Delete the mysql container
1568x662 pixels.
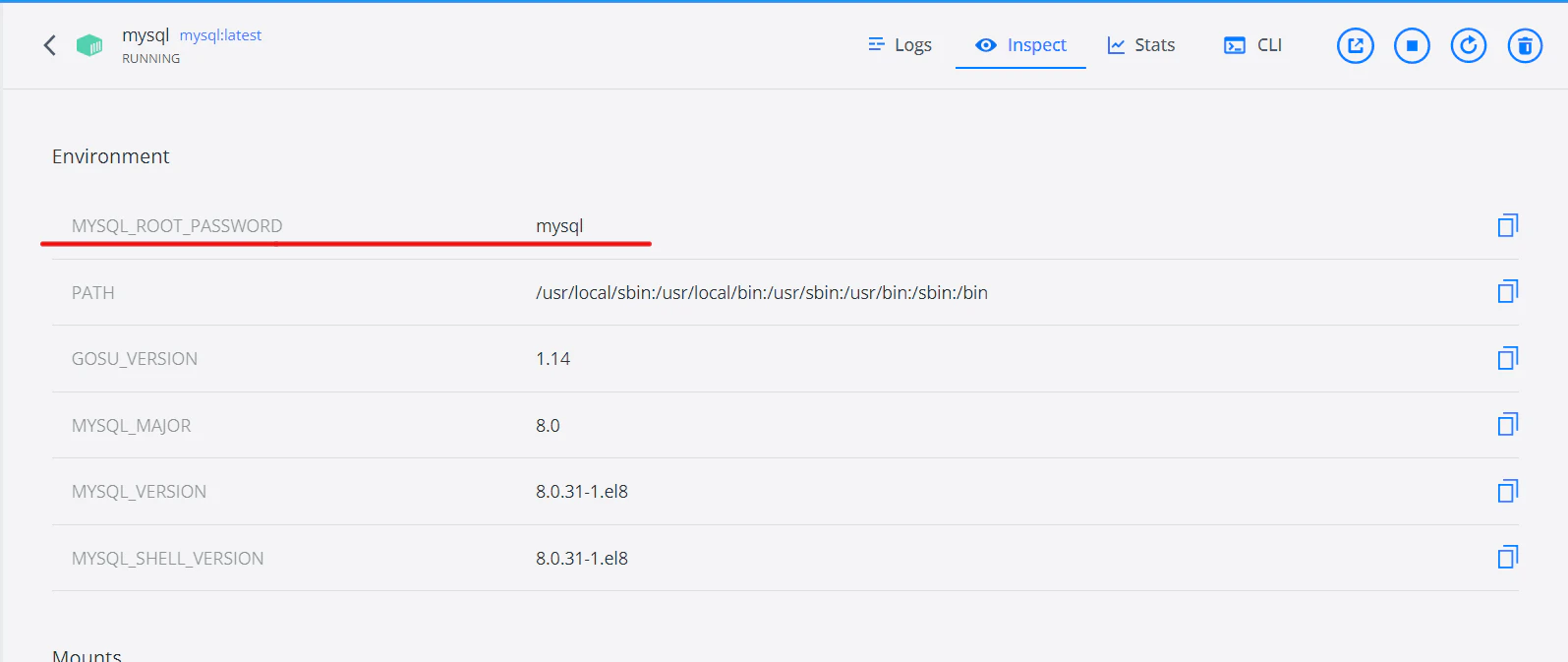(x=1525, y=45)
